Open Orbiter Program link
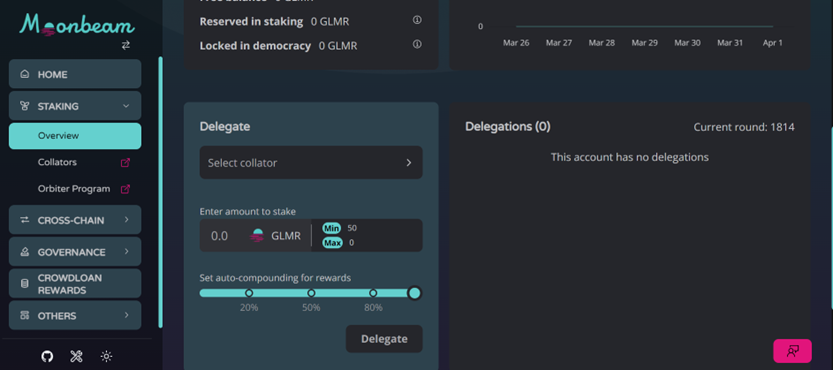The width and height of the screenshot is (833, 370). tap(74, 189)
